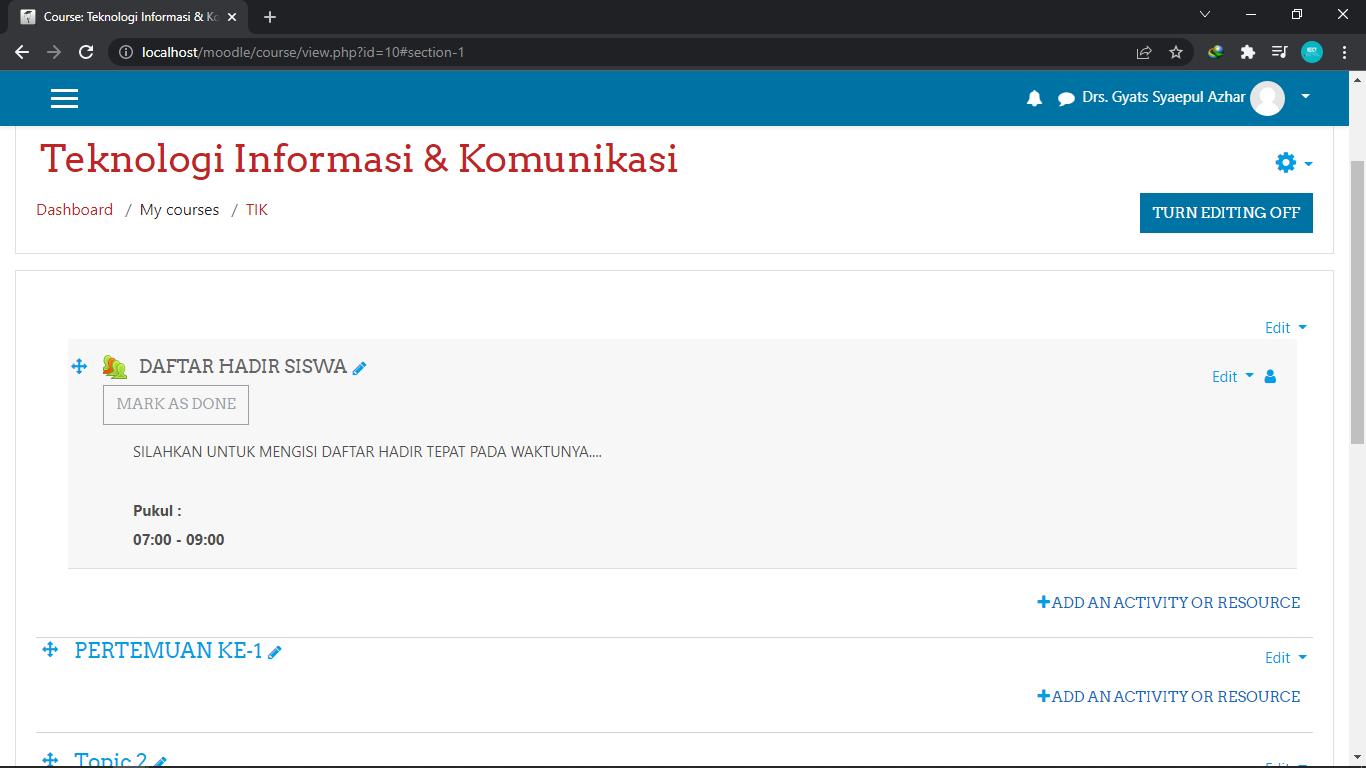1366x768 pixels.
Task: Click the site information icon in address bar
Action: (x=126, y=52)
